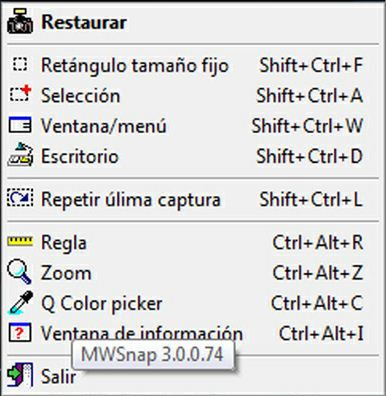Viewport: 386px width, 396px height.
Task: Choose Q Color picker entry
Action: click(x=193, y=303)
